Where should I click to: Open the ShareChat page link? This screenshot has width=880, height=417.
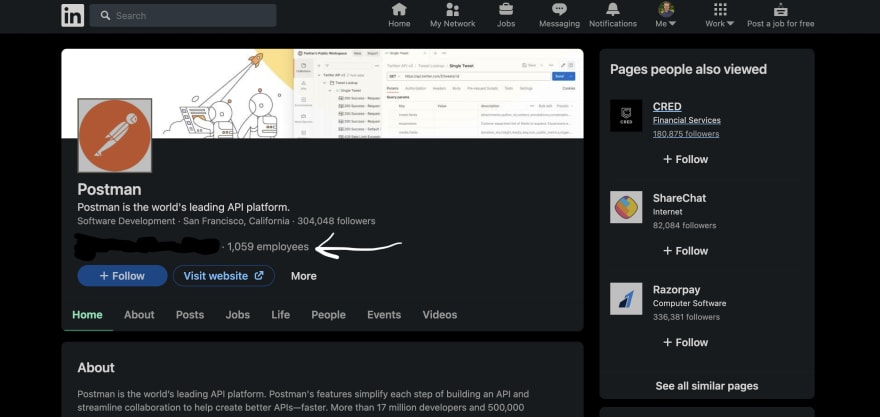coord(679,198)
